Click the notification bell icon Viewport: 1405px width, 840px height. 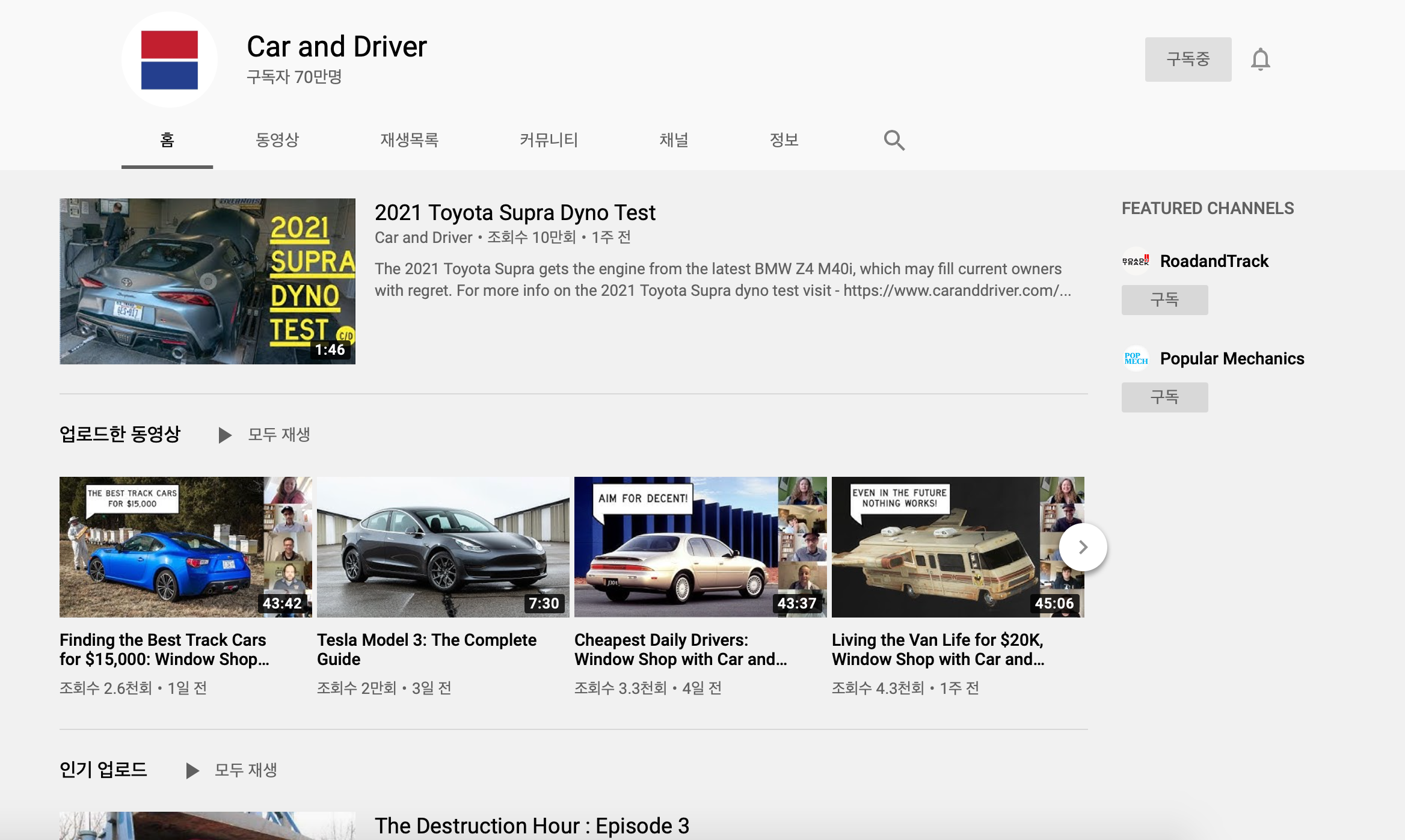(1260, 59)
